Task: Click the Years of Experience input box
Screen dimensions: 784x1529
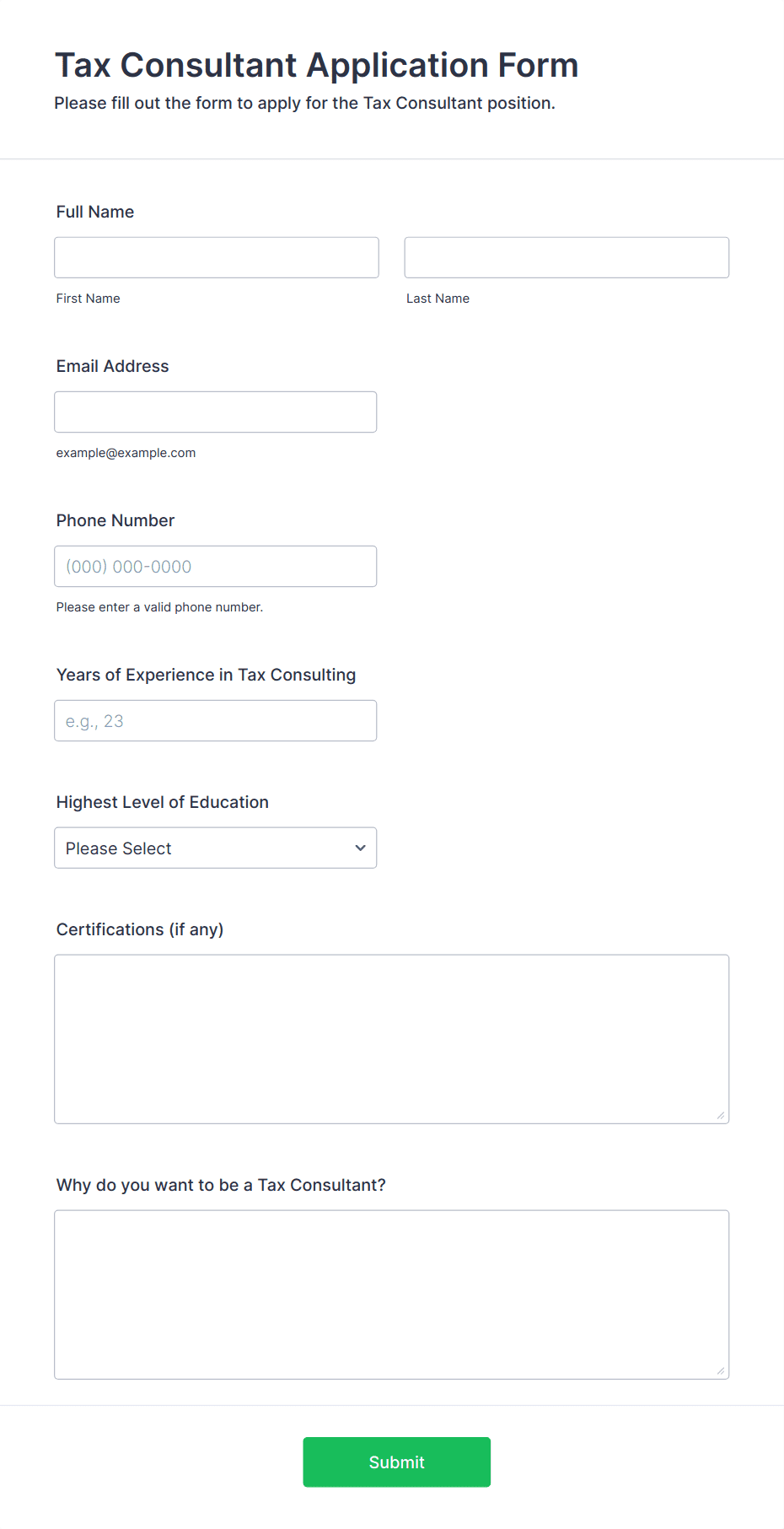Action: (215, 720)
